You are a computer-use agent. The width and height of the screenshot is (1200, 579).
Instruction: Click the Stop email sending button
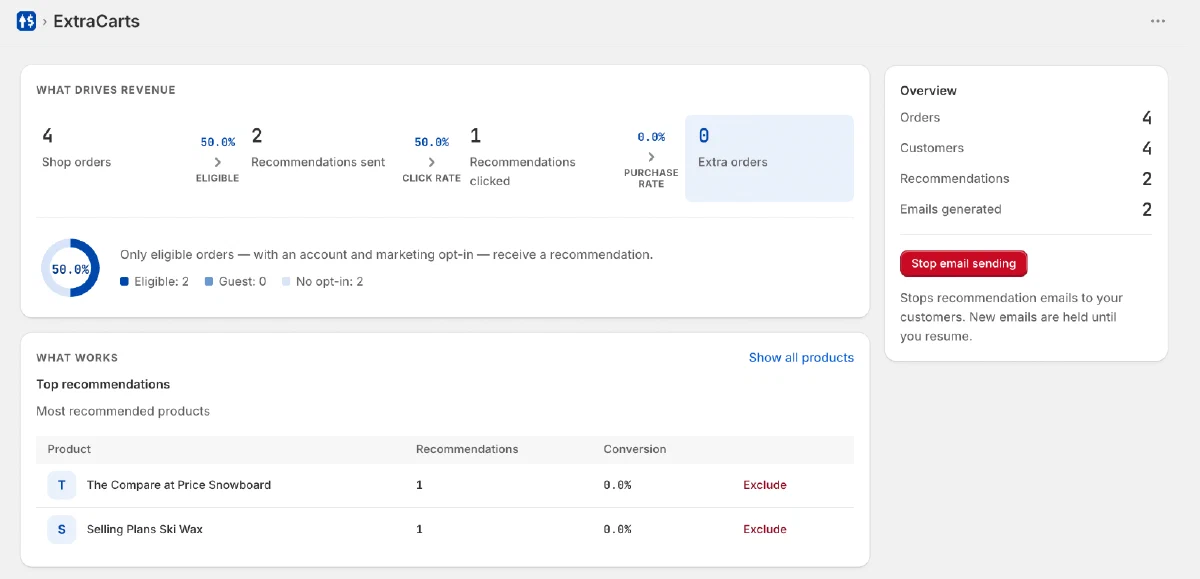coord(963,264)
